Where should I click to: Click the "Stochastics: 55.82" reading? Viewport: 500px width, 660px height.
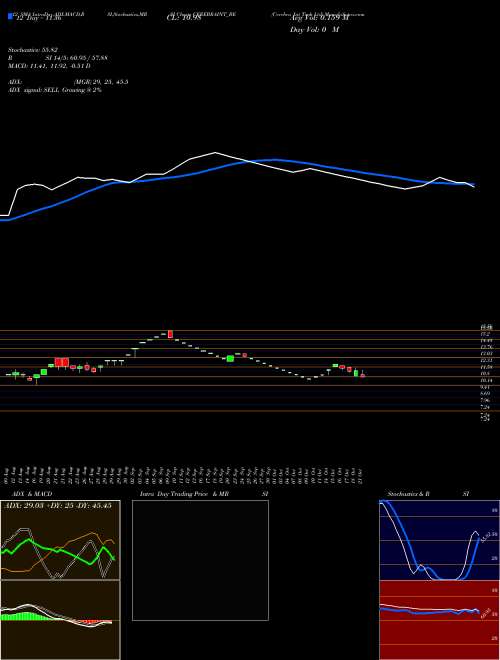33,50
